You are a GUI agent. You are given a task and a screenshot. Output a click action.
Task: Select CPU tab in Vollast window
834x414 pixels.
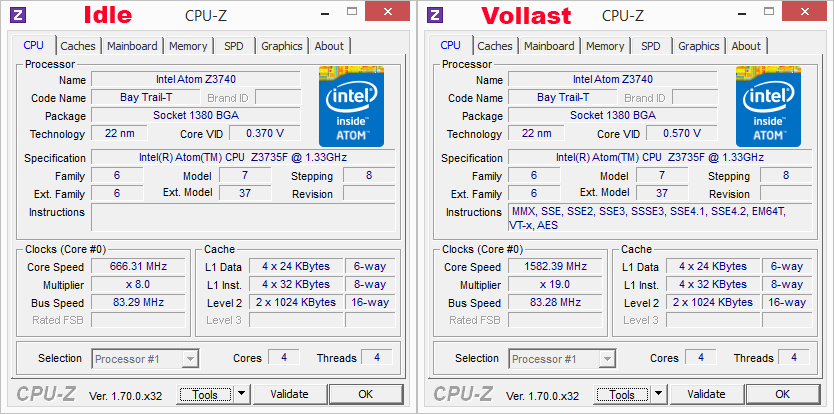[x=451, y=45]
